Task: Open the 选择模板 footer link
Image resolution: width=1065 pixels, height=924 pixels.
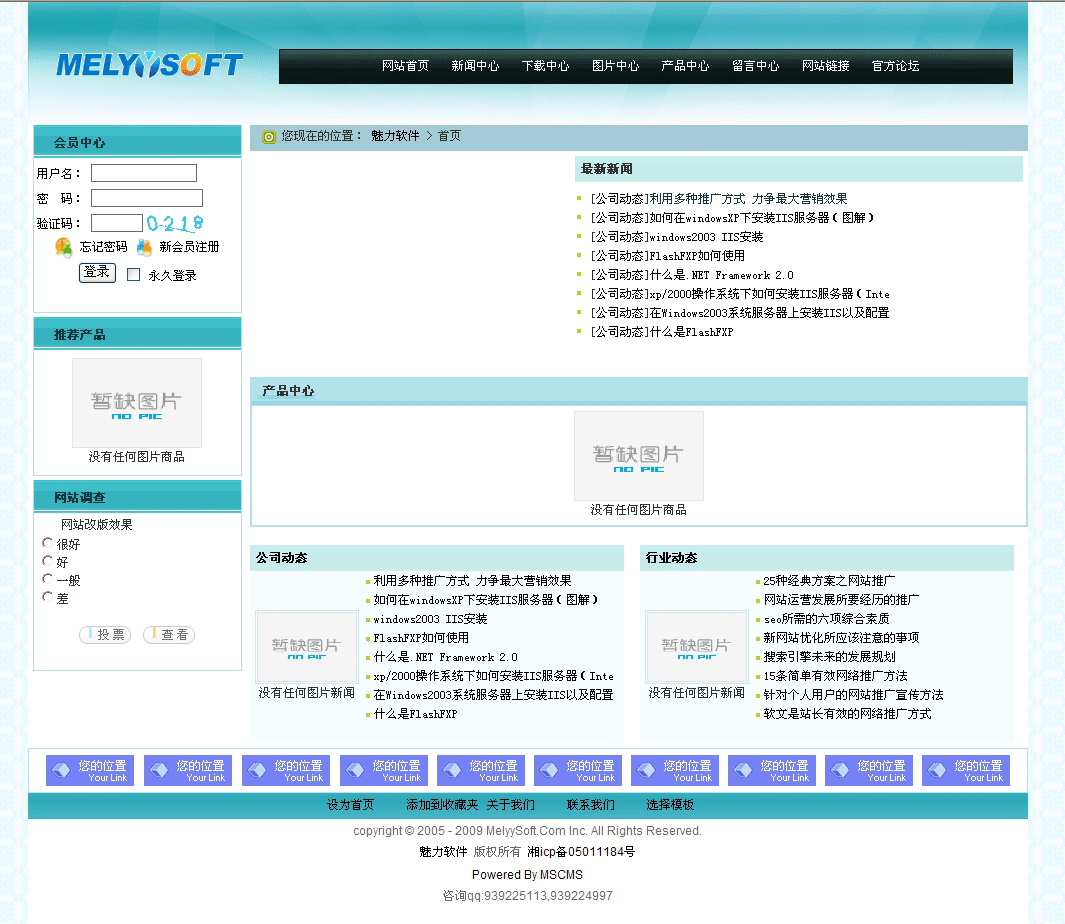Action: click(669, 805)
